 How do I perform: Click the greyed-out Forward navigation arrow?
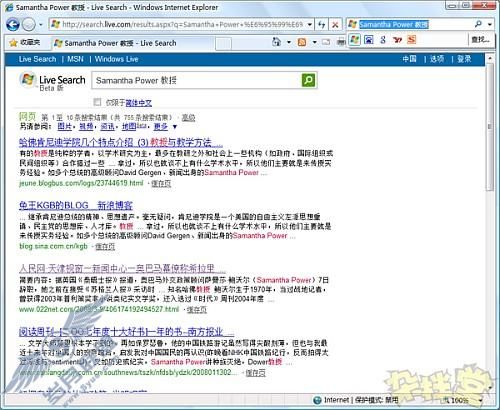(29, 24)
